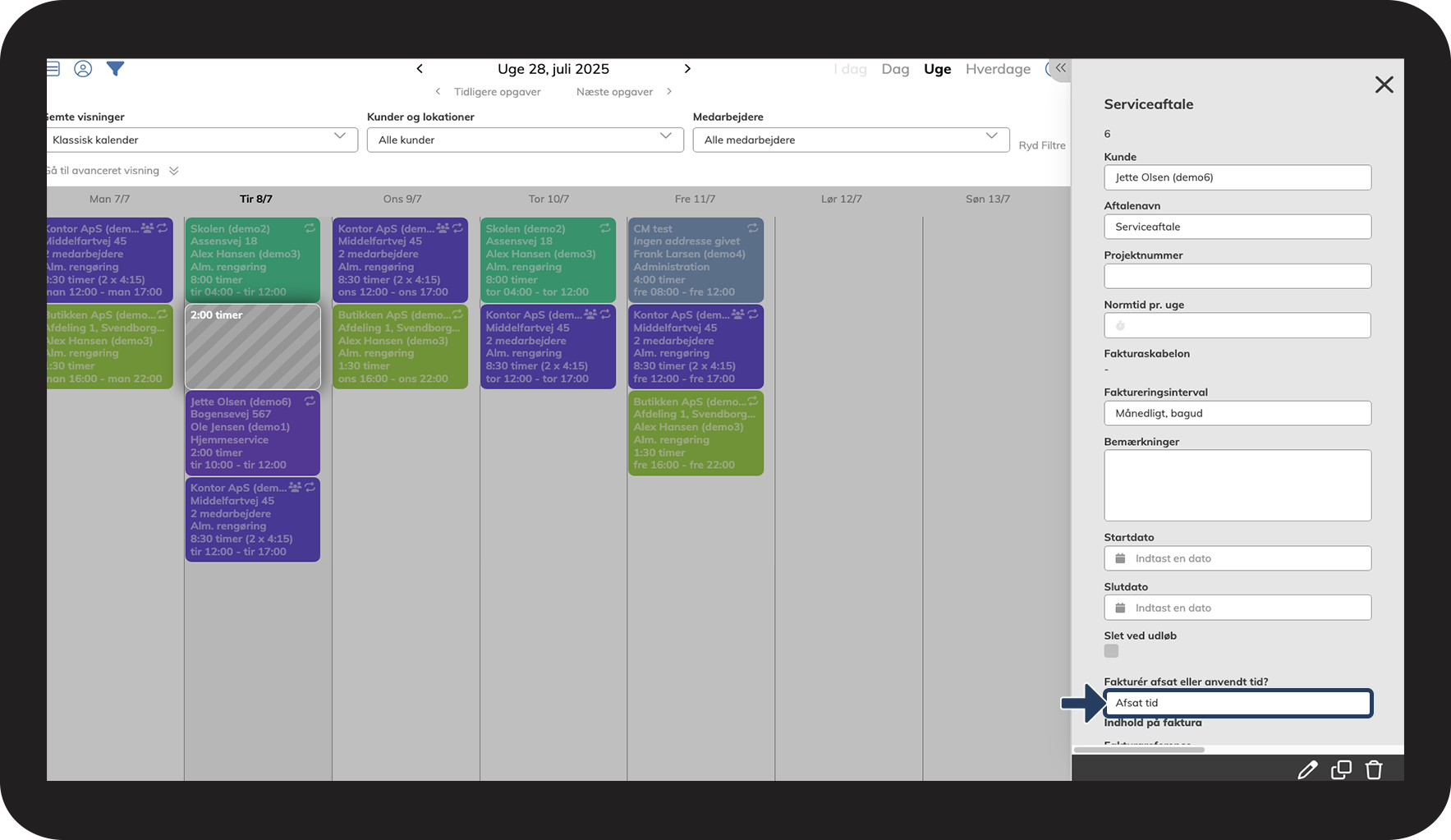Click Tidligere opgaver link
The width and height of the screenshot is (1451, 840).
pos(497,92)
